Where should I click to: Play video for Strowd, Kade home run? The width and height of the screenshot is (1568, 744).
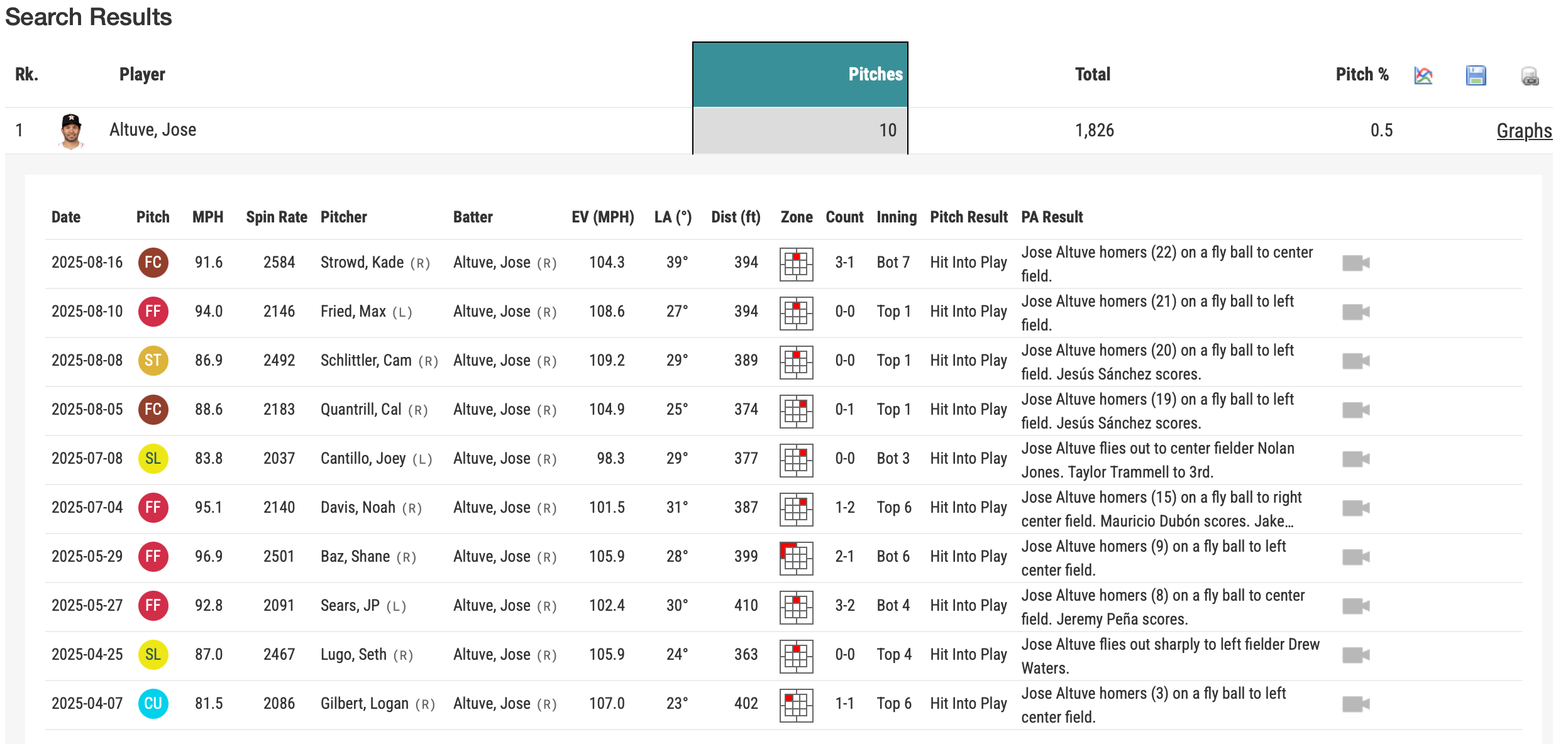click(x=1355, y=263)
